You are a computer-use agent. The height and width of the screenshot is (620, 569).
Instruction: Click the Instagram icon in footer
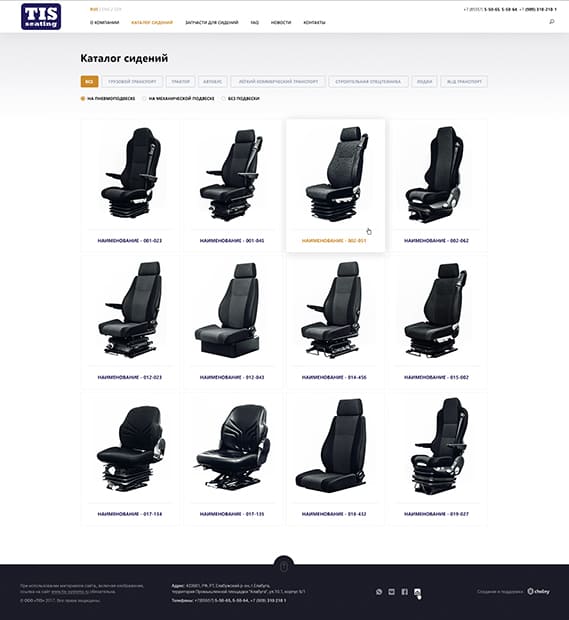tap(417, 592)
